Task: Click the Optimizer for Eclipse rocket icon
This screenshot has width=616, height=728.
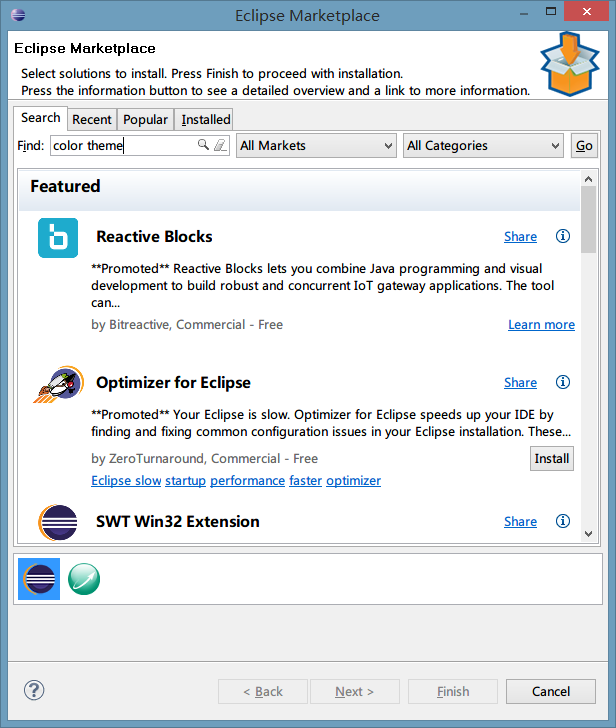Action: [x=58, y=384]
